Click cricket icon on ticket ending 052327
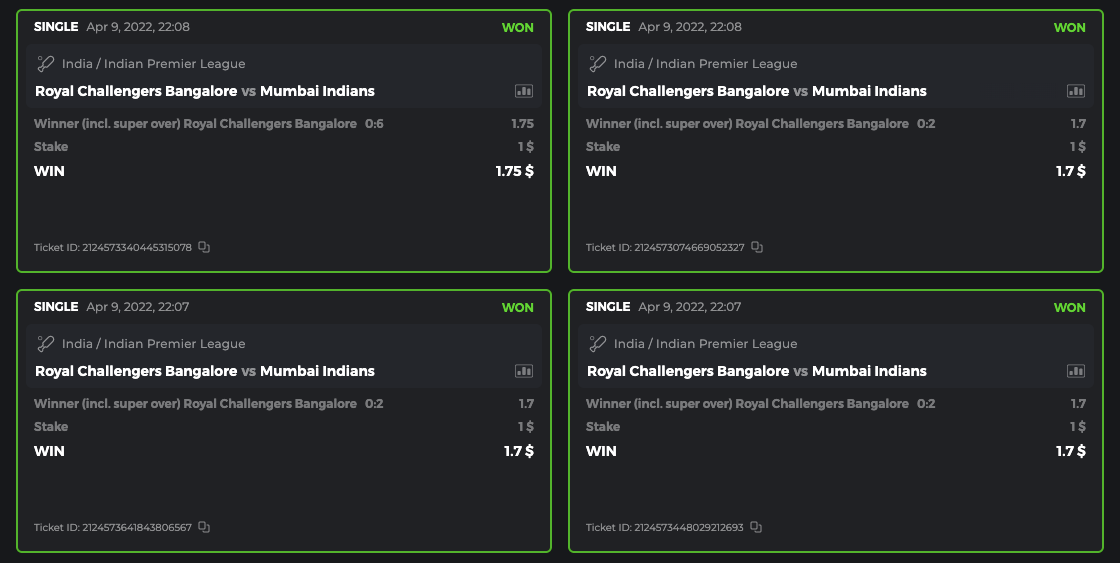Screen dimensions: 1120x563 coord(597,64)
